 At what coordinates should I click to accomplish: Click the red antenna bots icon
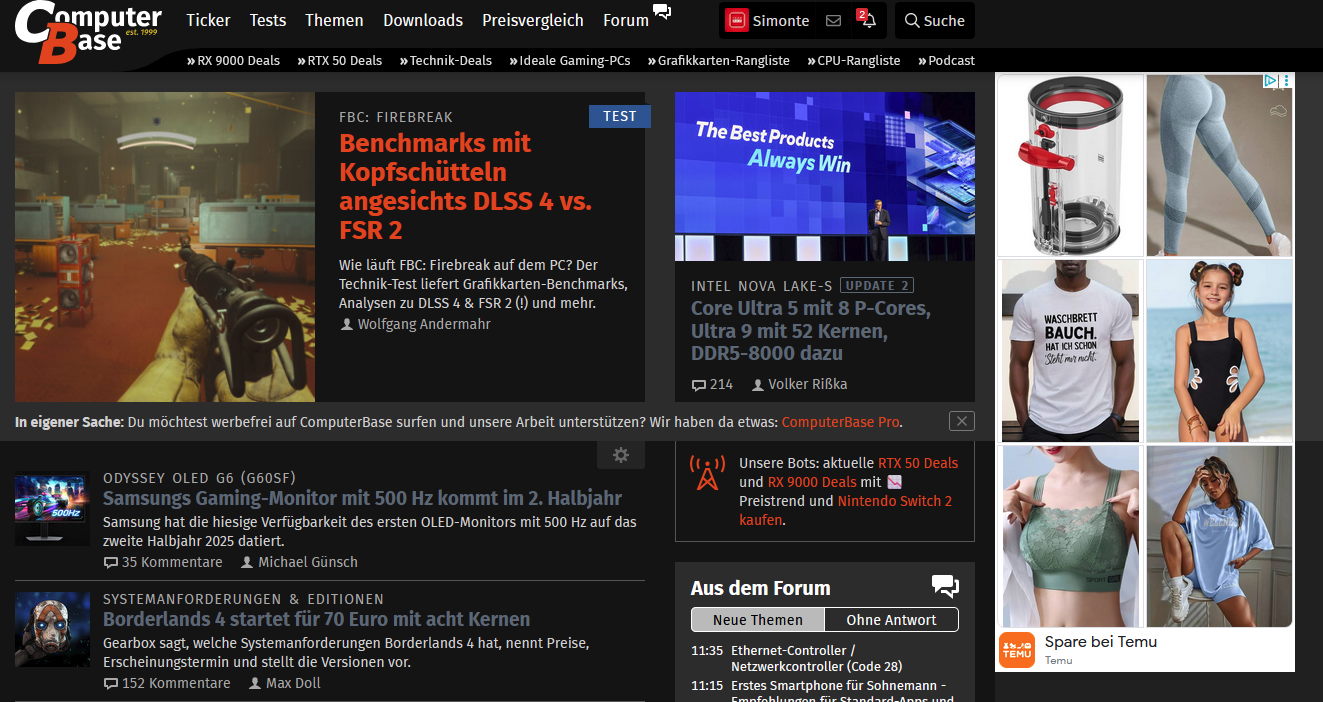click(707, 473)
